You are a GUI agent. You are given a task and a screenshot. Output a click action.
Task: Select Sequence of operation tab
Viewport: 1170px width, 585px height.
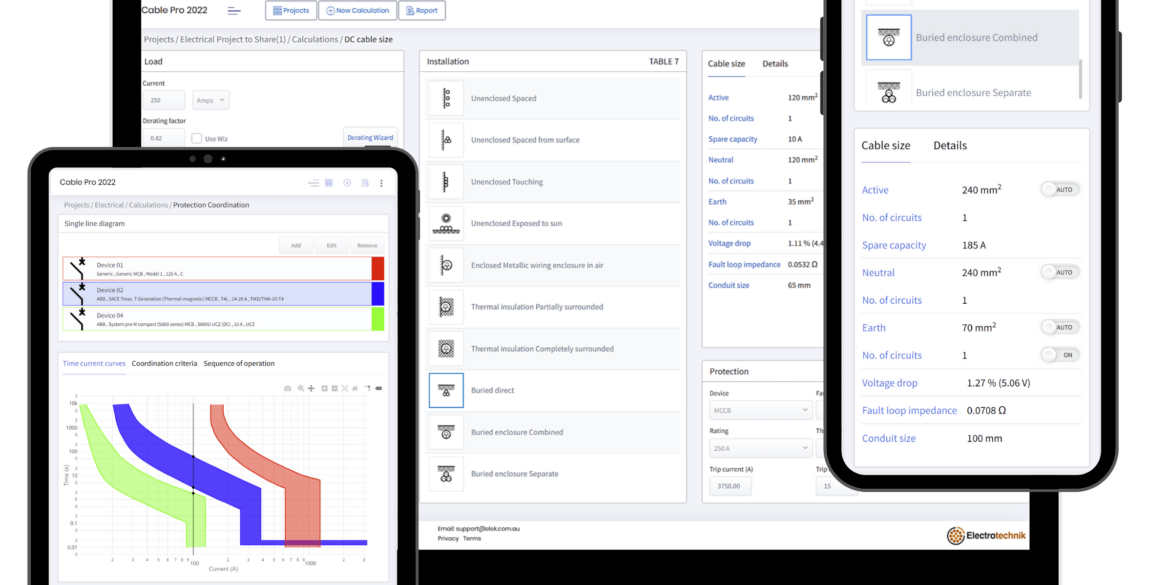coord(239,363)
